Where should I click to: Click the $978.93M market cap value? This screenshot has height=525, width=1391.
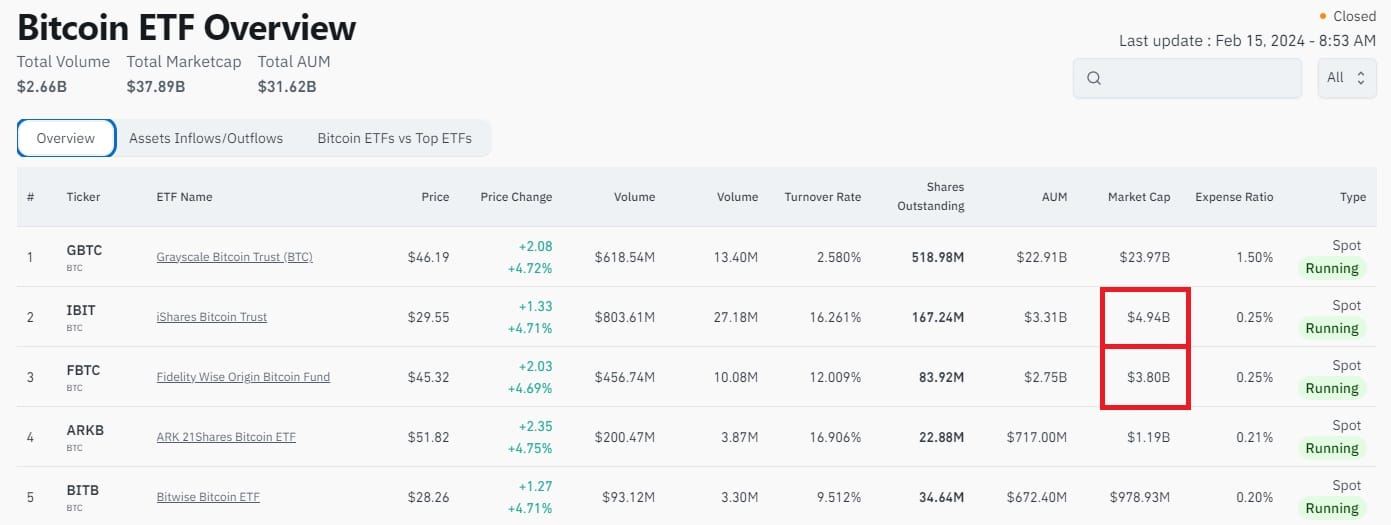[1140, 497]
